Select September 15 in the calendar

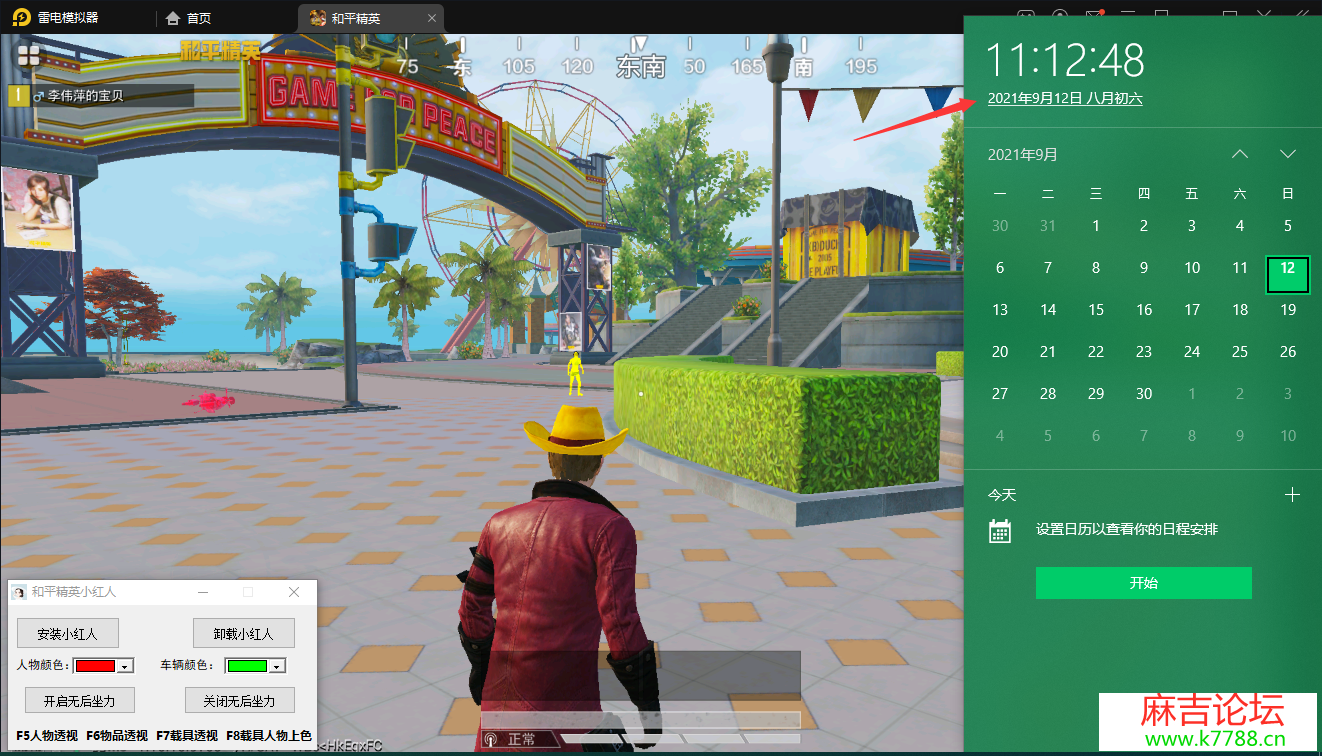coord(1096,310)
